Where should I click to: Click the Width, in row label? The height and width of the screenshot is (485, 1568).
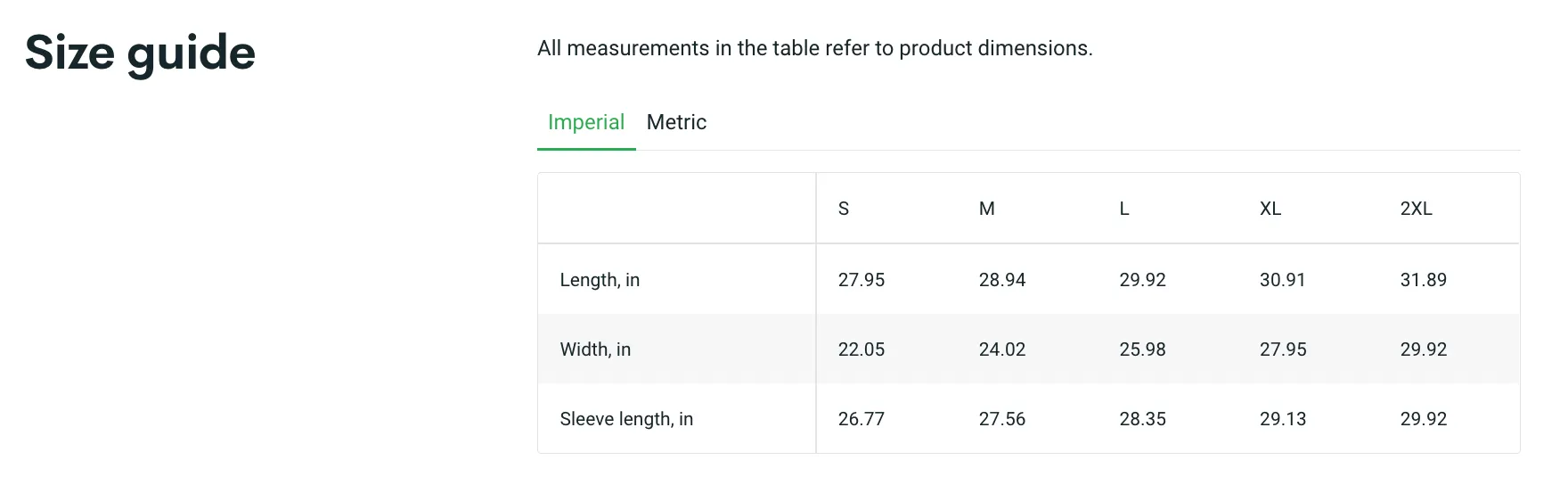tap(595, 349)
